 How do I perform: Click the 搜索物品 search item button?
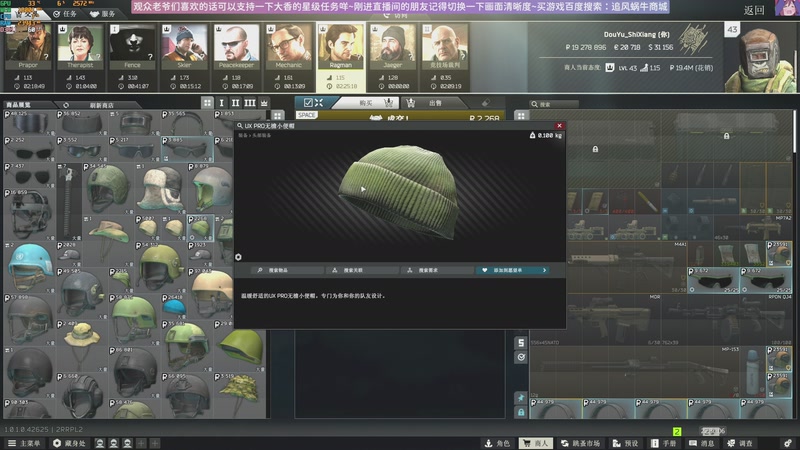coord(287,270)
